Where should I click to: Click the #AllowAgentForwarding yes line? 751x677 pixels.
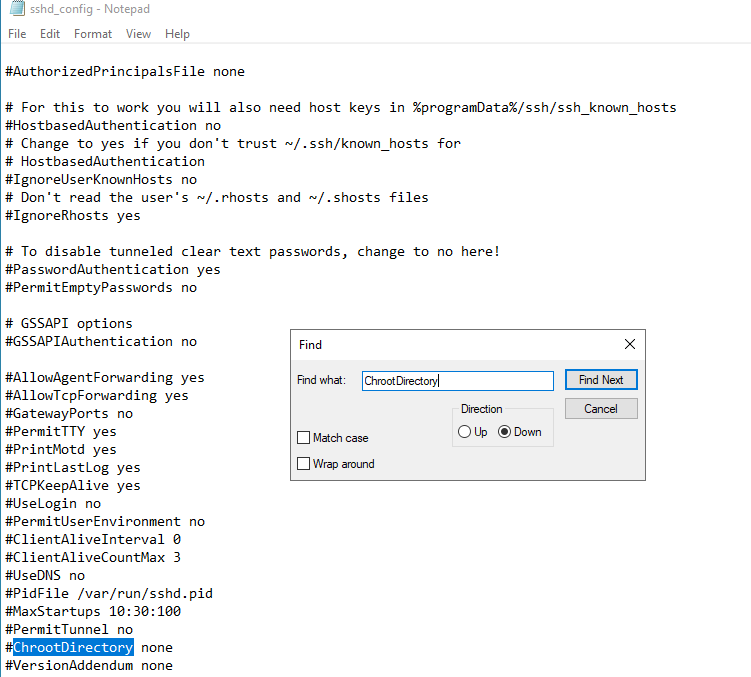(x=105, y=378)
